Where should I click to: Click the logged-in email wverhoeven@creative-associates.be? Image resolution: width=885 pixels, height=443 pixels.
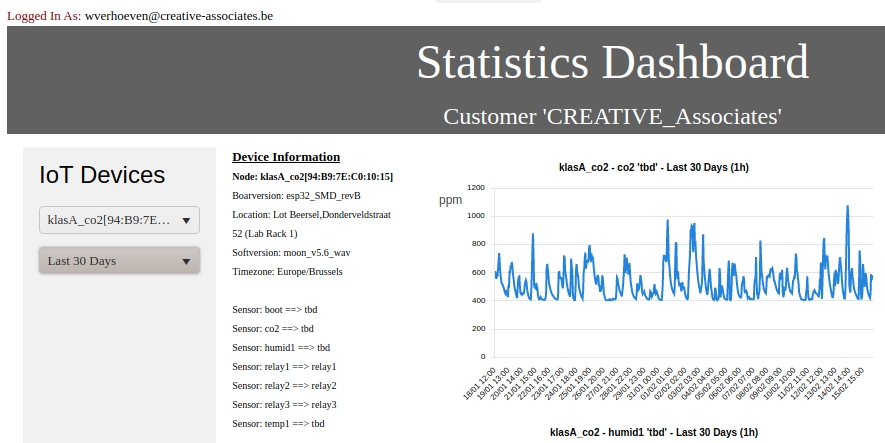pyautogui.click(x=178, y=16)
